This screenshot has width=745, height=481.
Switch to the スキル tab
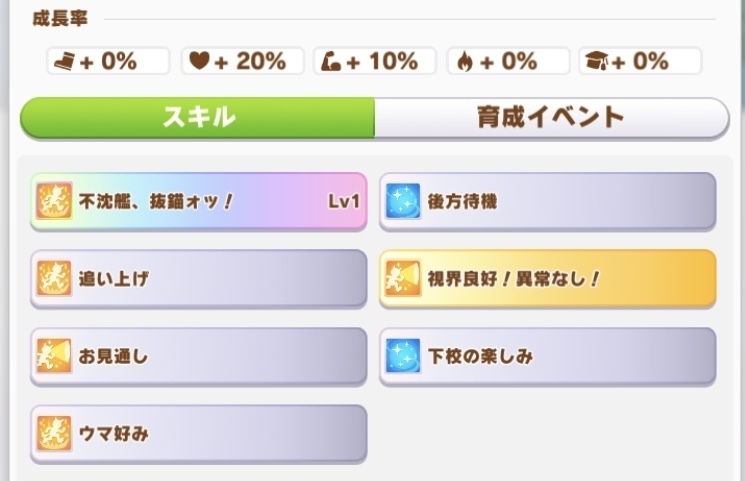(198, 117)
